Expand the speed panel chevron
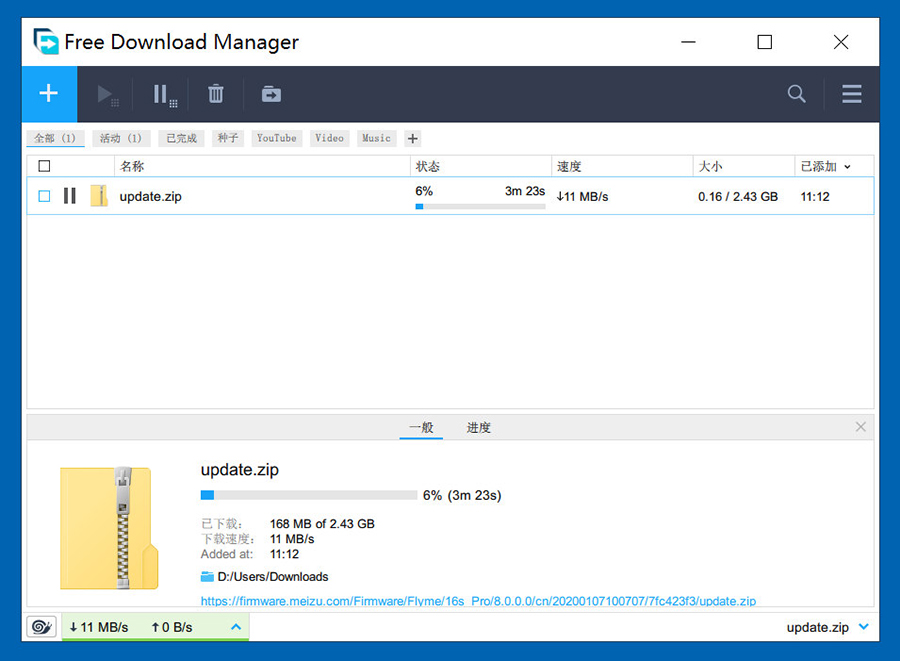 click(236, 627)
